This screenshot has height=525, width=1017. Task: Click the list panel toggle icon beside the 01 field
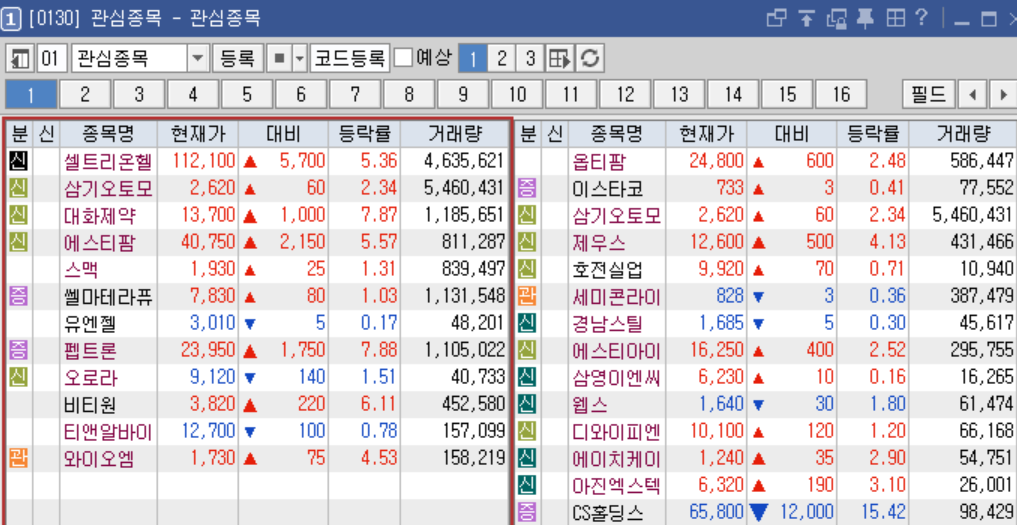(19, 59)
